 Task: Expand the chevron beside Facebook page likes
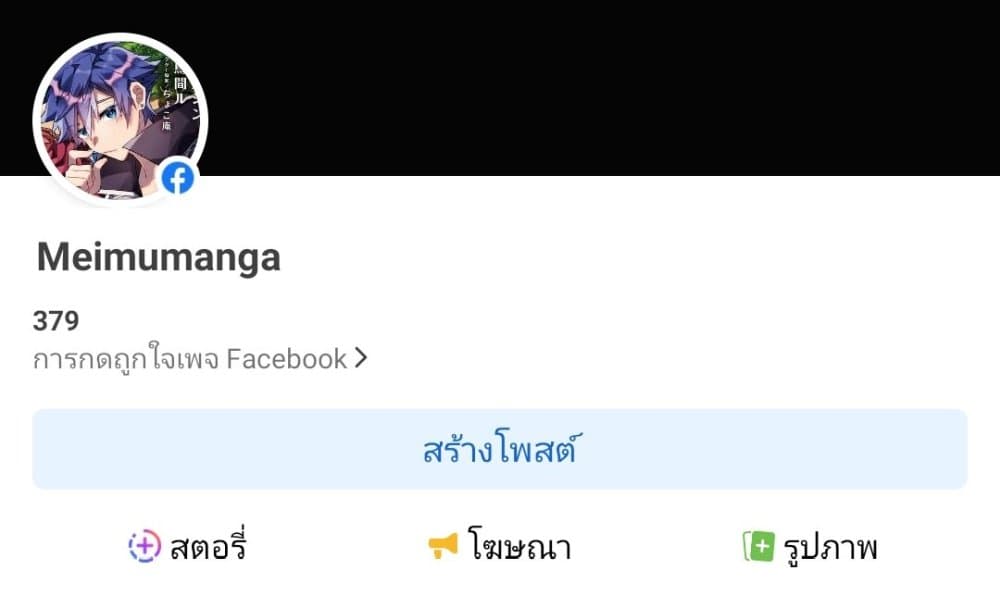click(x=361, y=358)
